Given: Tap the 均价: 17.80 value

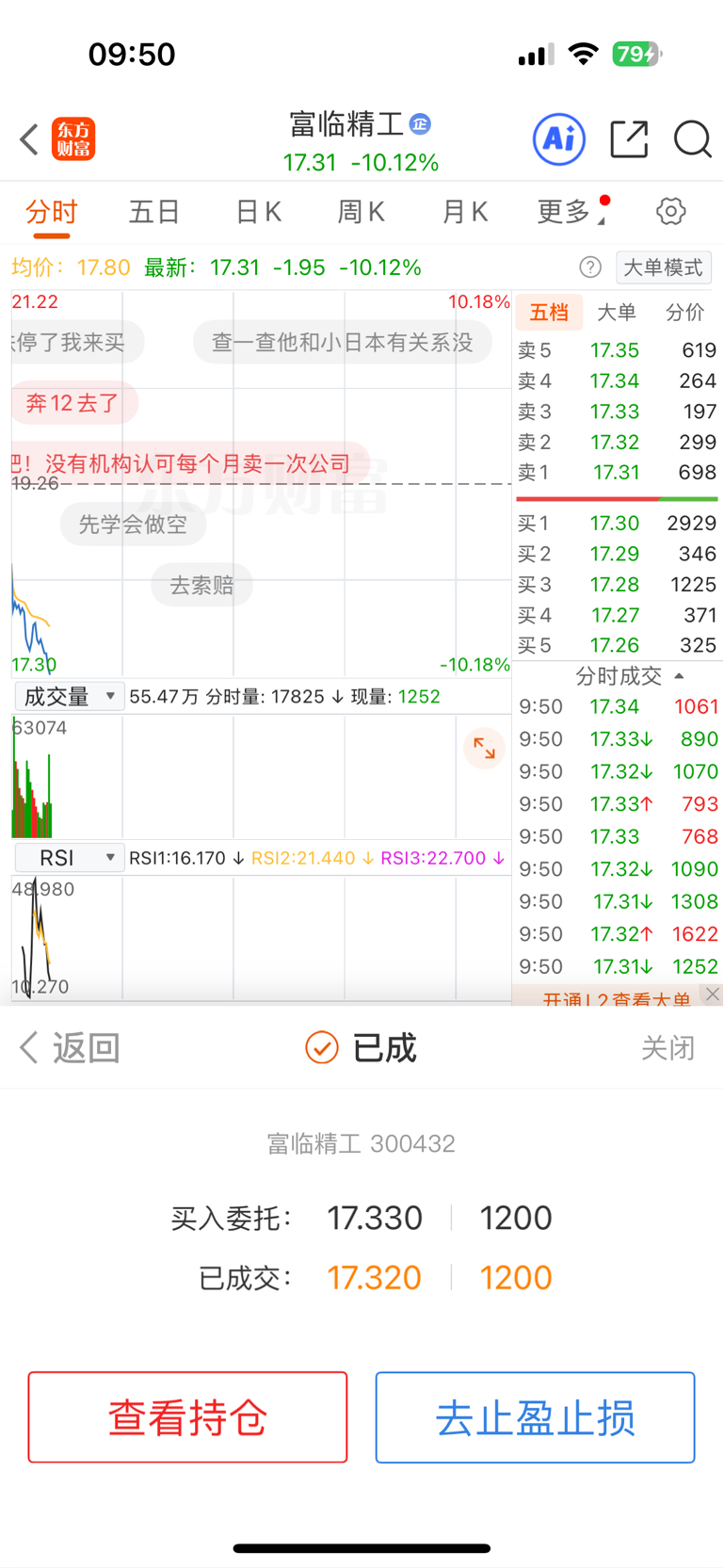Looking at the screenshot, I should point(71,267).
